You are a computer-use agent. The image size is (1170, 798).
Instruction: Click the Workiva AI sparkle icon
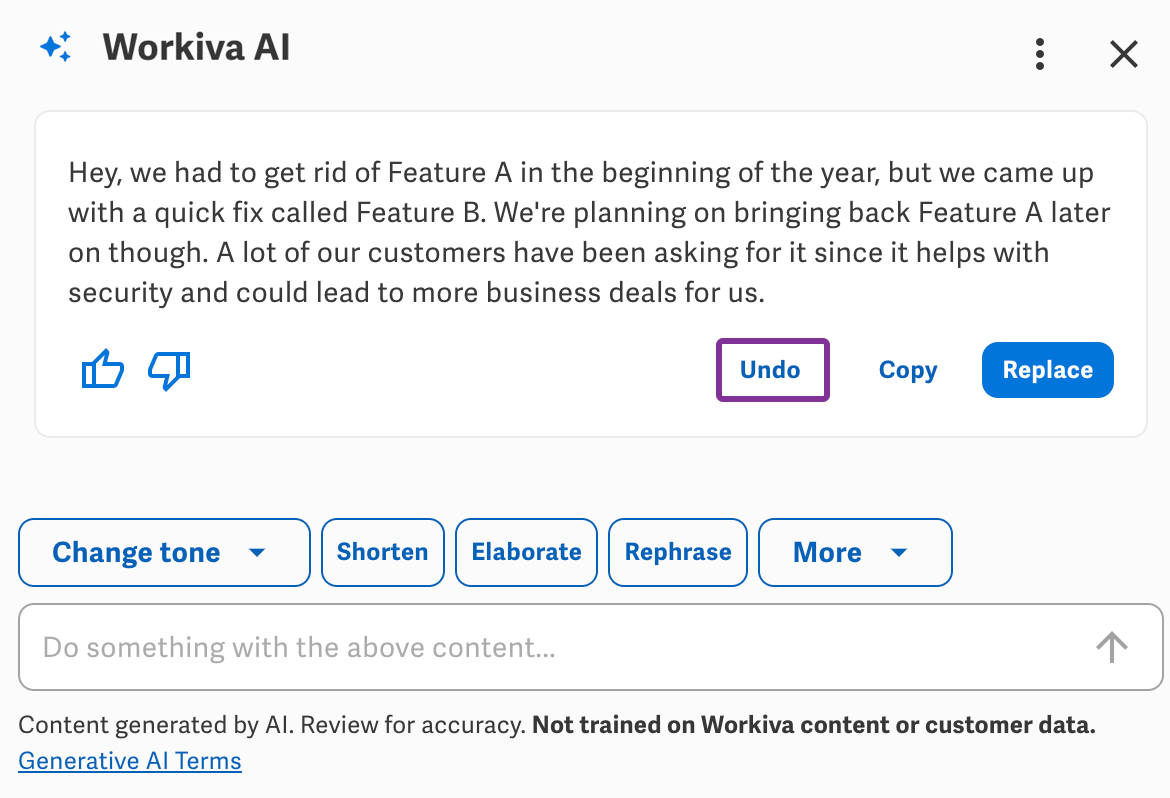[x=57, y=46]
